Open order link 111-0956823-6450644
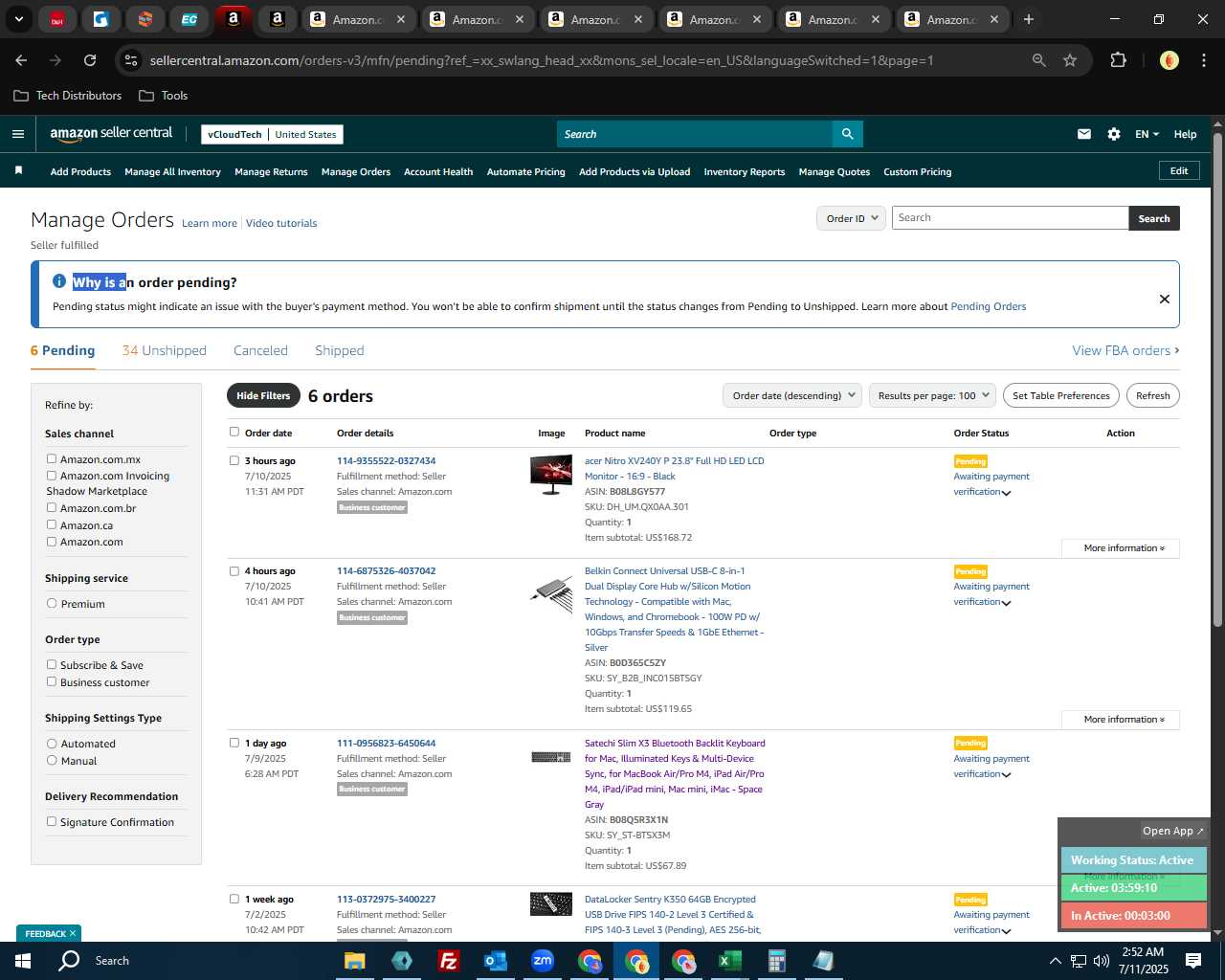This screenshot has height=980, width=1225. point(386,743)
